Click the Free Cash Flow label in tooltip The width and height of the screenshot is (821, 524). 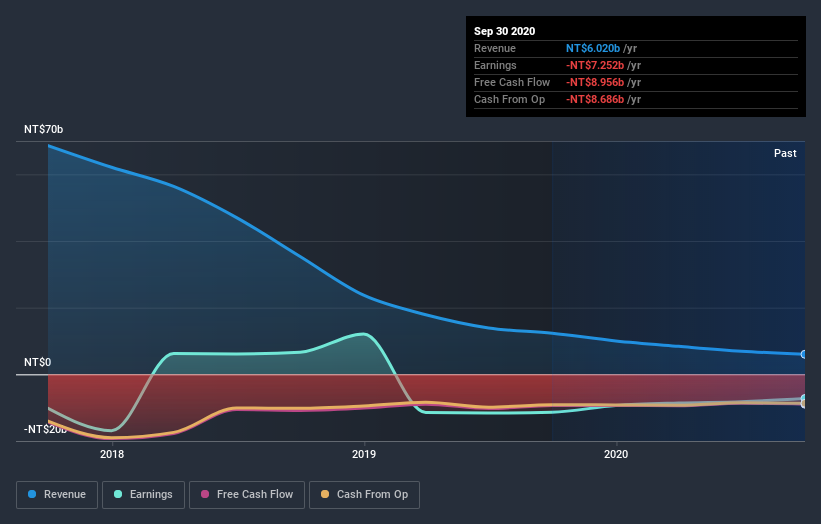[x=512, y=82]
